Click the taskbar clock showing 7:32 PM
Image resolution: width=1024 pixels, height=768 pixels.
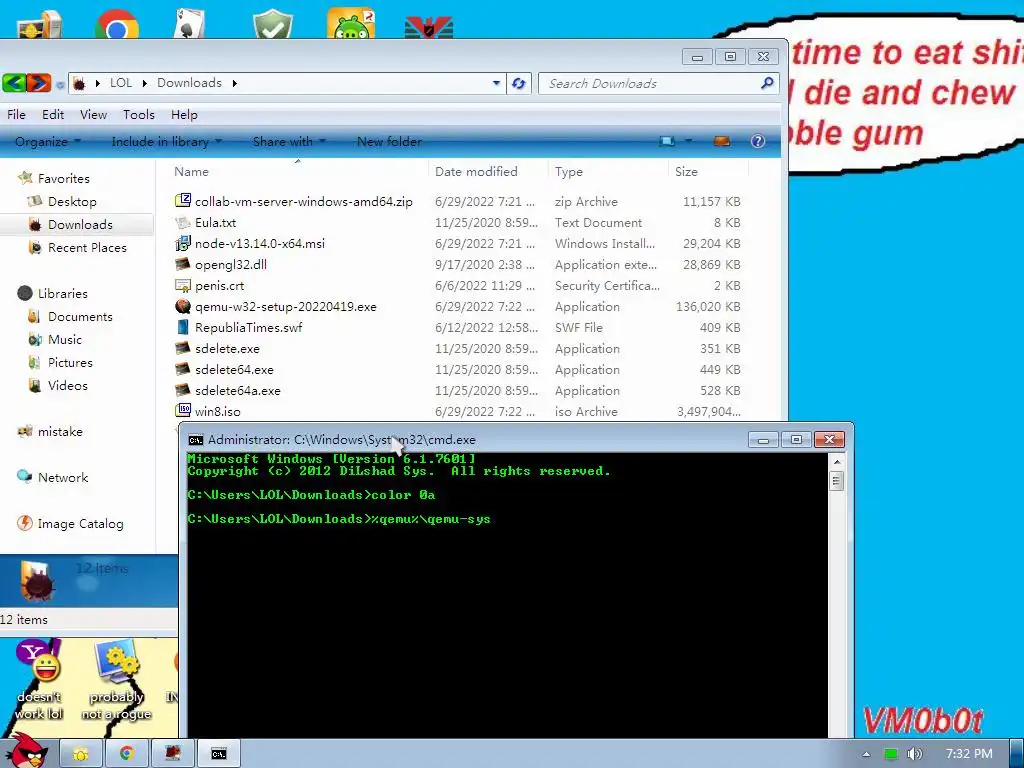tap(969, 754)
